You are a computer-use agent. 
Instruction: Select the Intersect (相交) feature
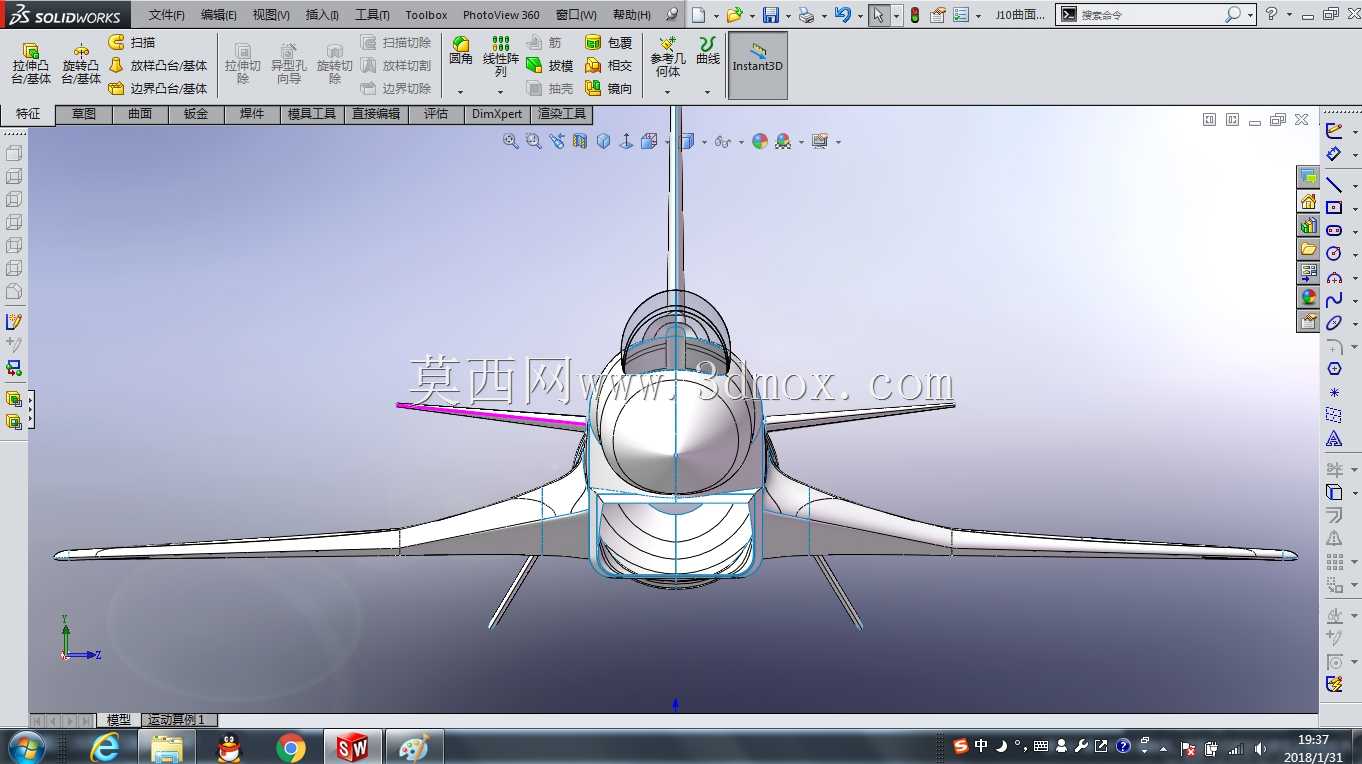(x=608, y=65)
